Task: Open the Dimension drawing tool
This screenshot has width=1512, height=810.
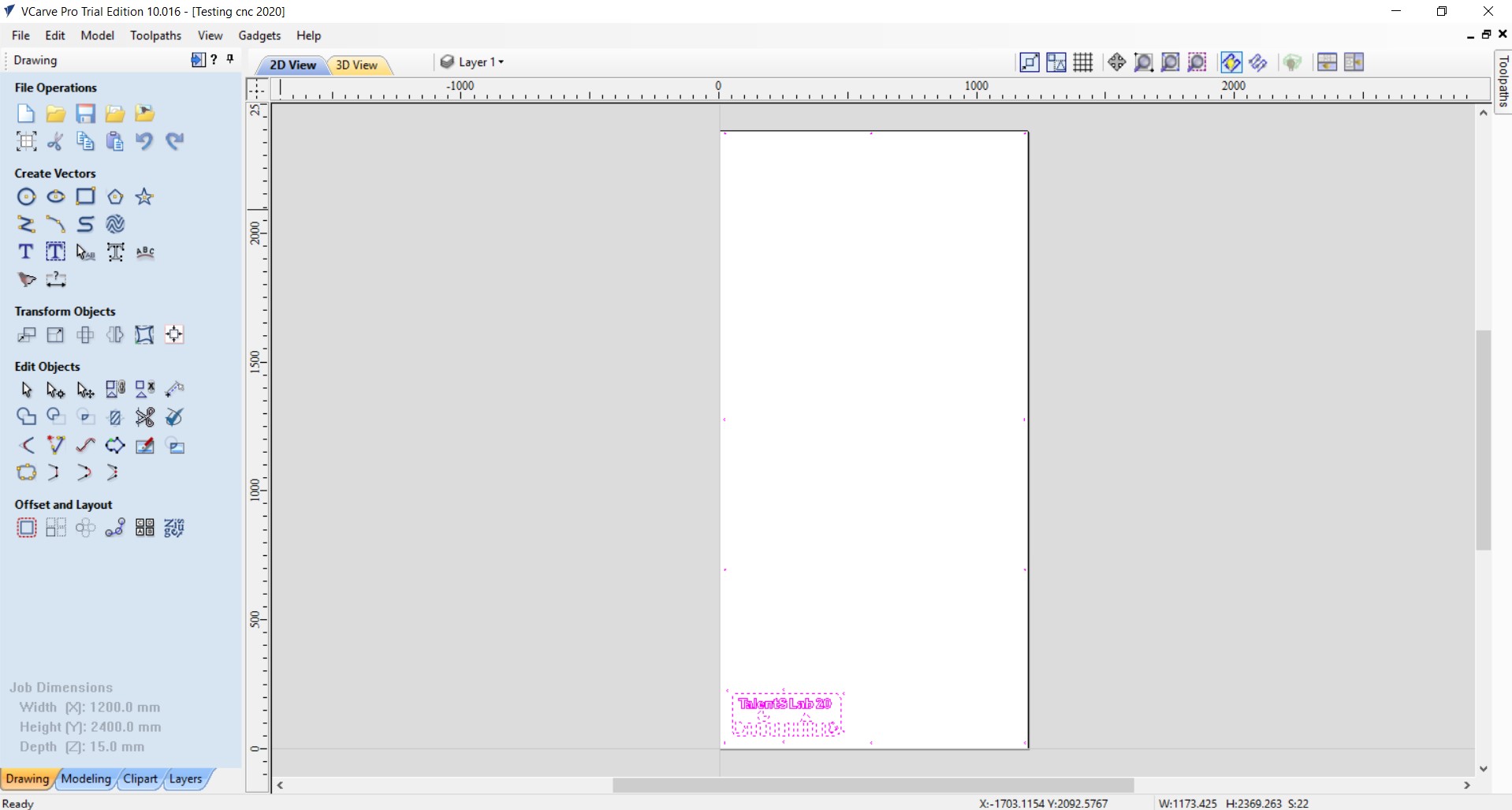Action: 55,279
